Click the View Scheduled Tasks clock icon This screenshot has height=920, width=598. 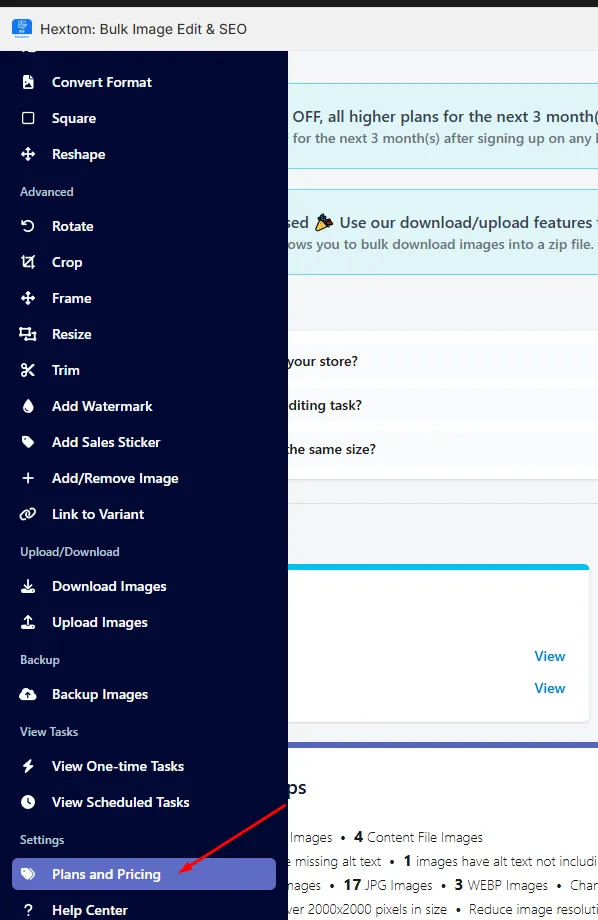28,801
